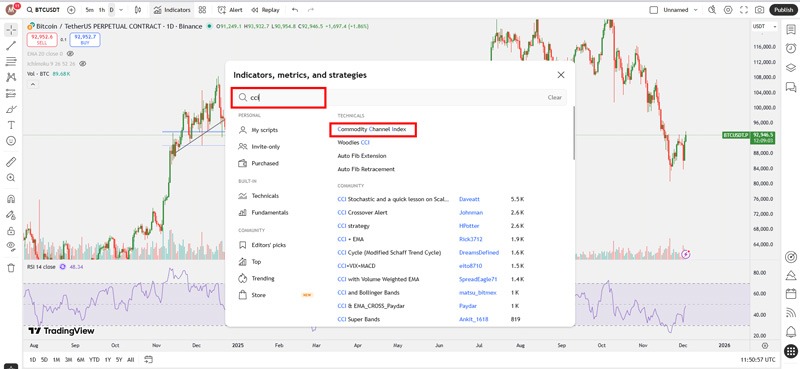The image size is (800, 369).
Task: Open the Fibonacci tools in left toolbar
Action: click(11, 61)
